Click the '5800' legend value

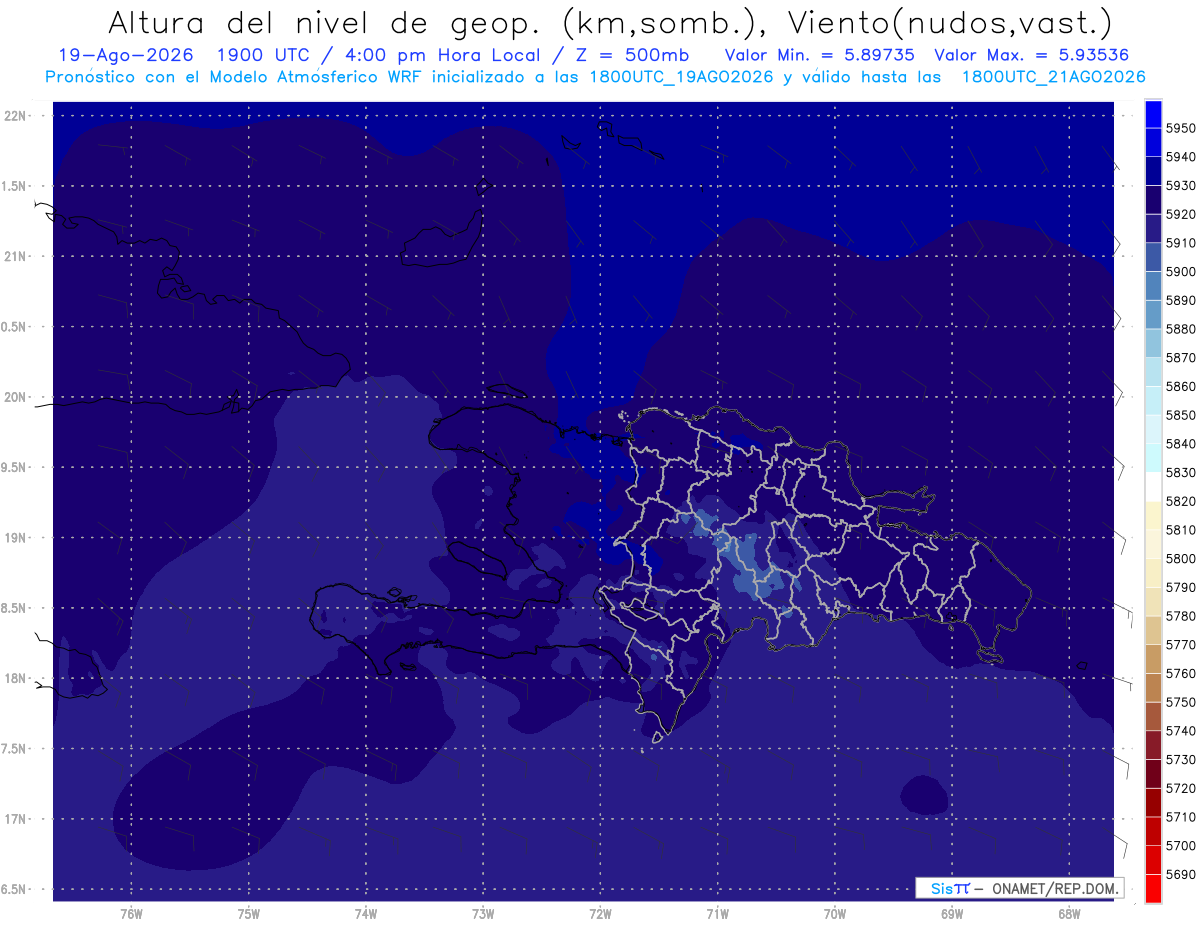click(x=1181, y=559)
